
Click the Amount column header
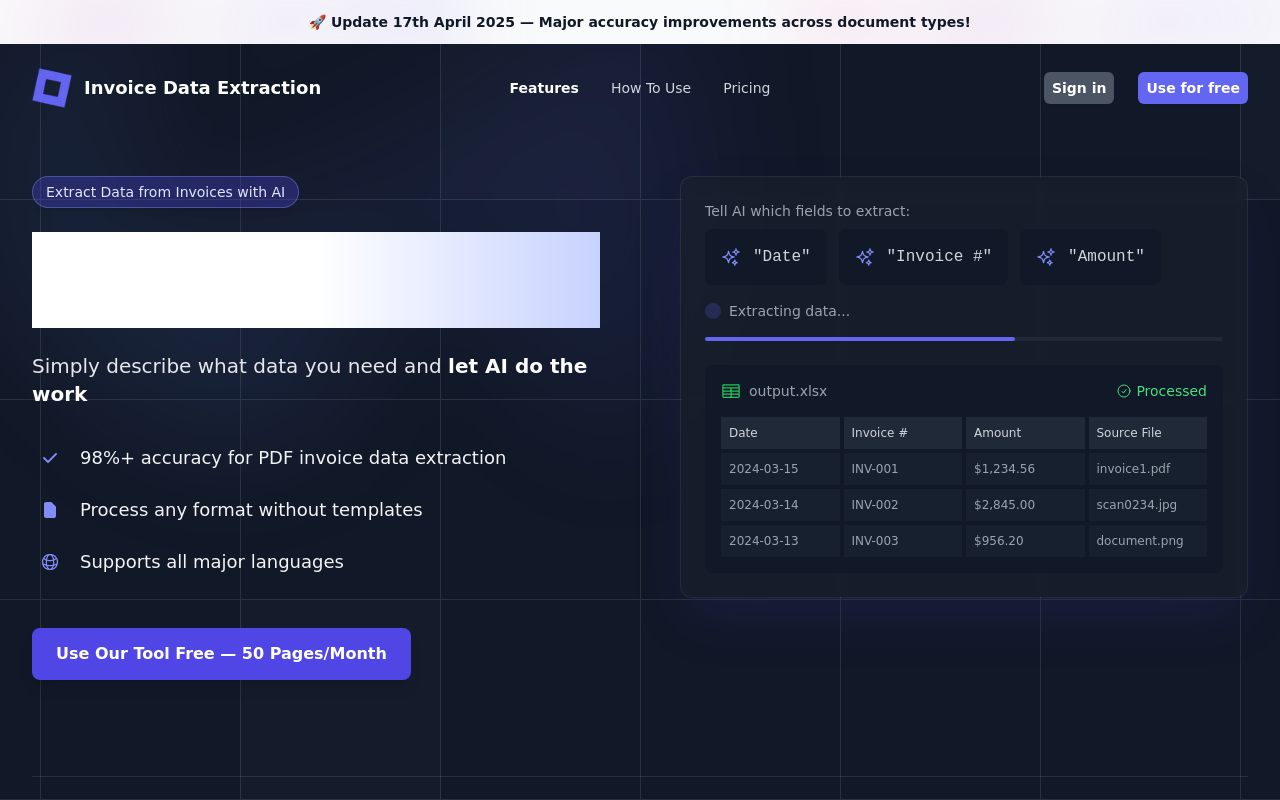click(x=1025, y=433)
